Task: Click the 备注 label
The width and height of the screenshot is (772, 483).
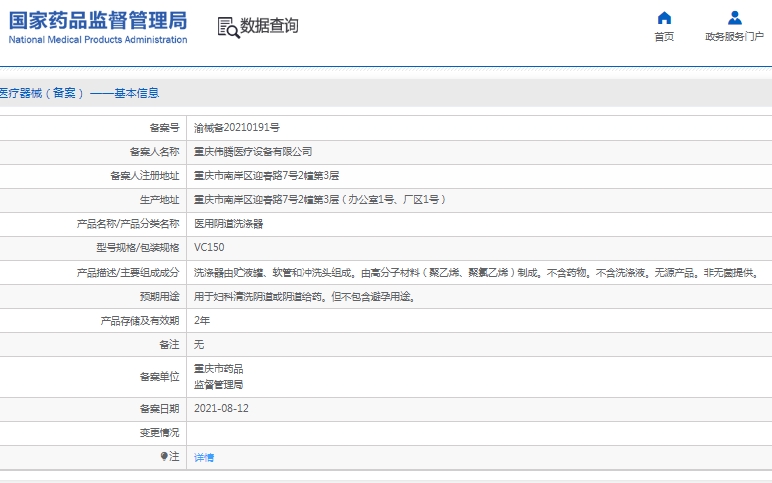Action: click(x=169, y=345)
